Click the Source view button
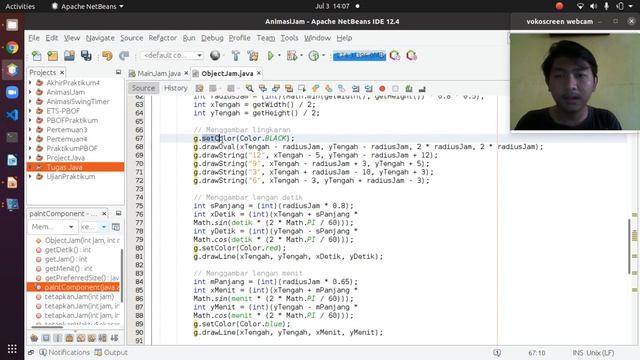 [x=143, y=88]
